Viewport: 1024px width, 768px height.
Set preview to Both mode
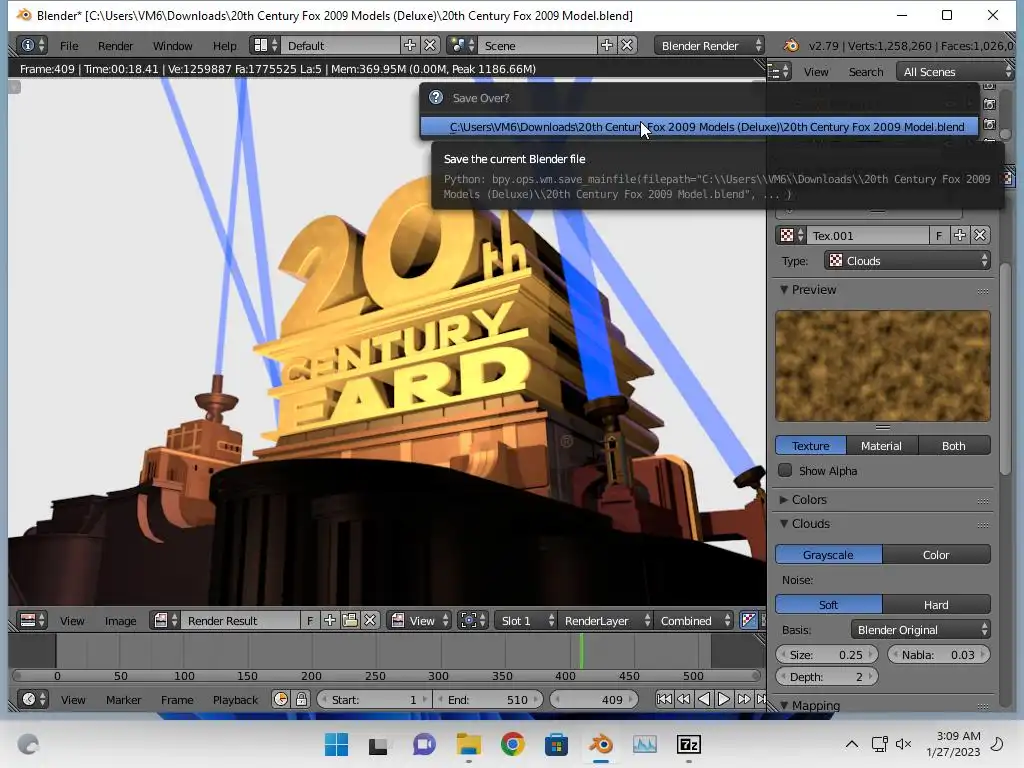(x=954, y=445)
